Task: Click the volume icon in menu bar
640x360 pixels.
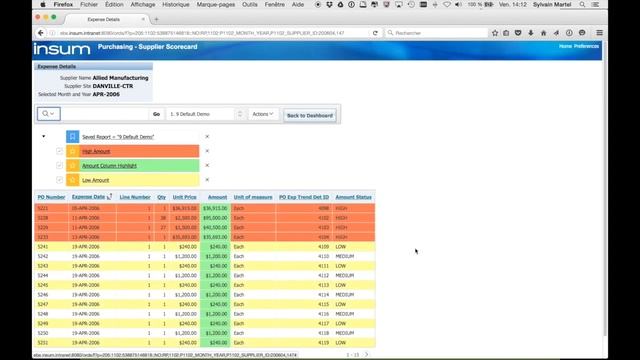Action: click(x=458, y=4)
